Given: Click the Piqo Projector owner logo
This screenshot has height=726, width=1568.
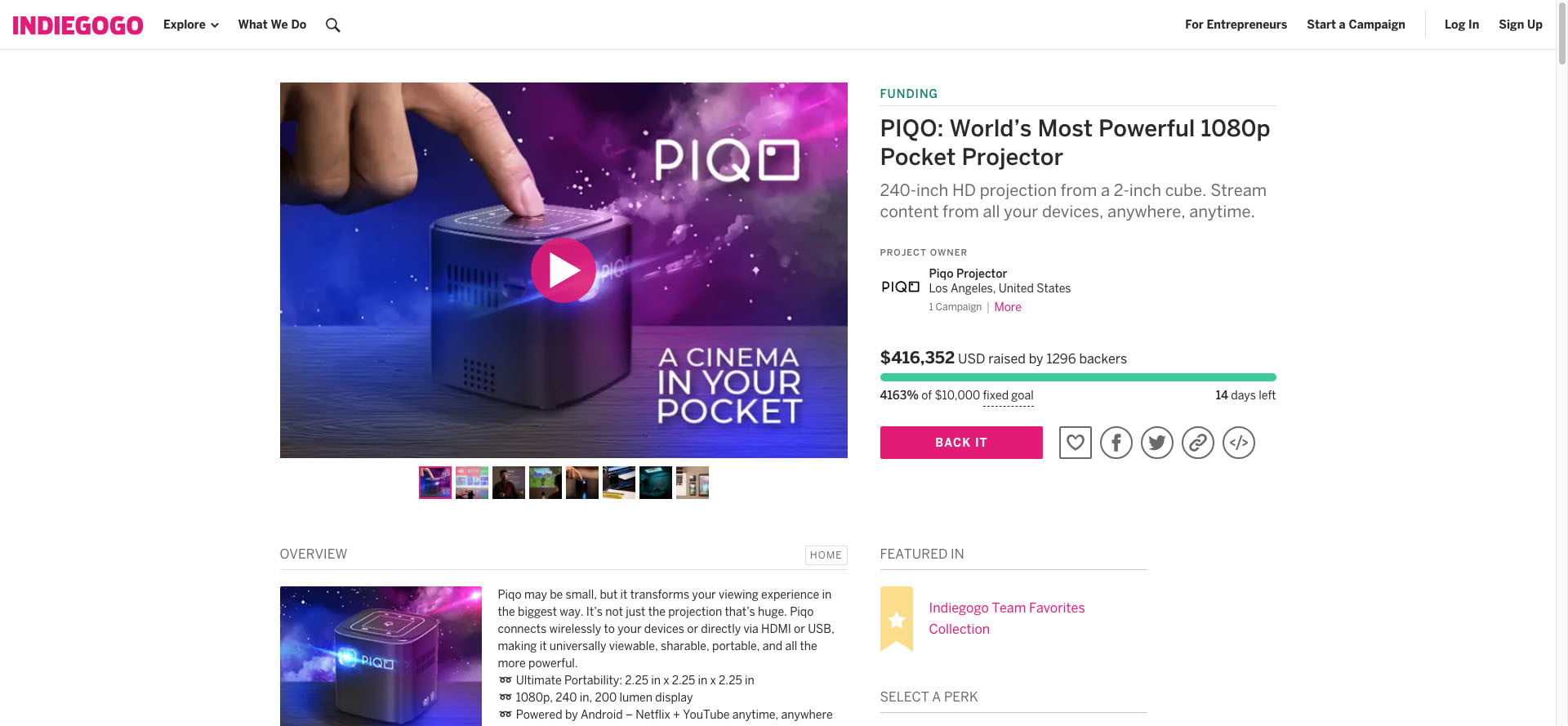Looking at the screenshot, I should click(900, 287).
